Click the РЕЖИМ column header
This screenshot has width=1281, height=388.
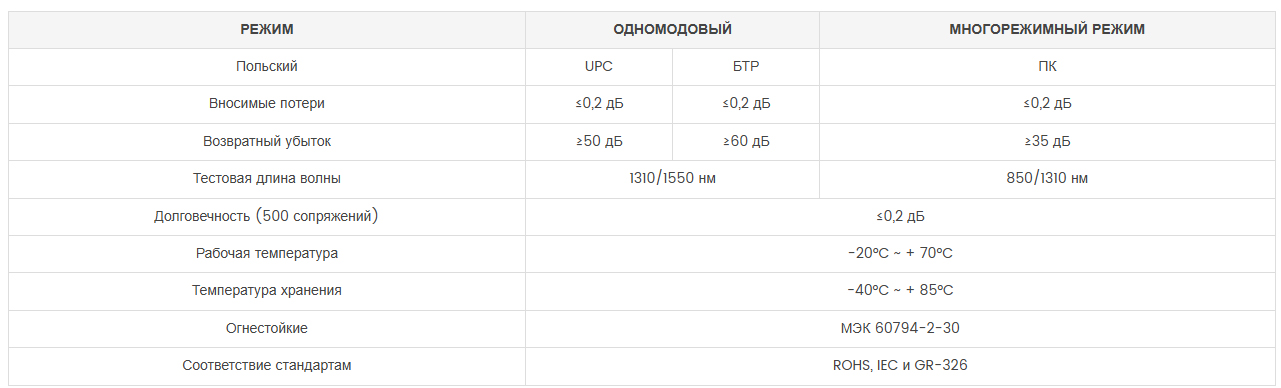click(x=266, y=30)
